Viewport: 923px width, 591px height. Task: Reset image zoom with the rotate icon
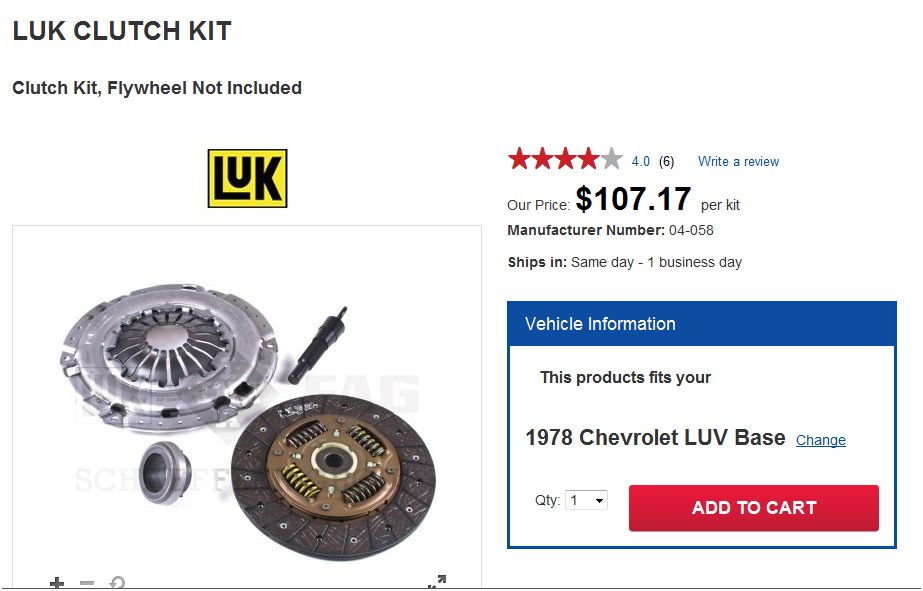pyautogui.click(x=117, y=583)
